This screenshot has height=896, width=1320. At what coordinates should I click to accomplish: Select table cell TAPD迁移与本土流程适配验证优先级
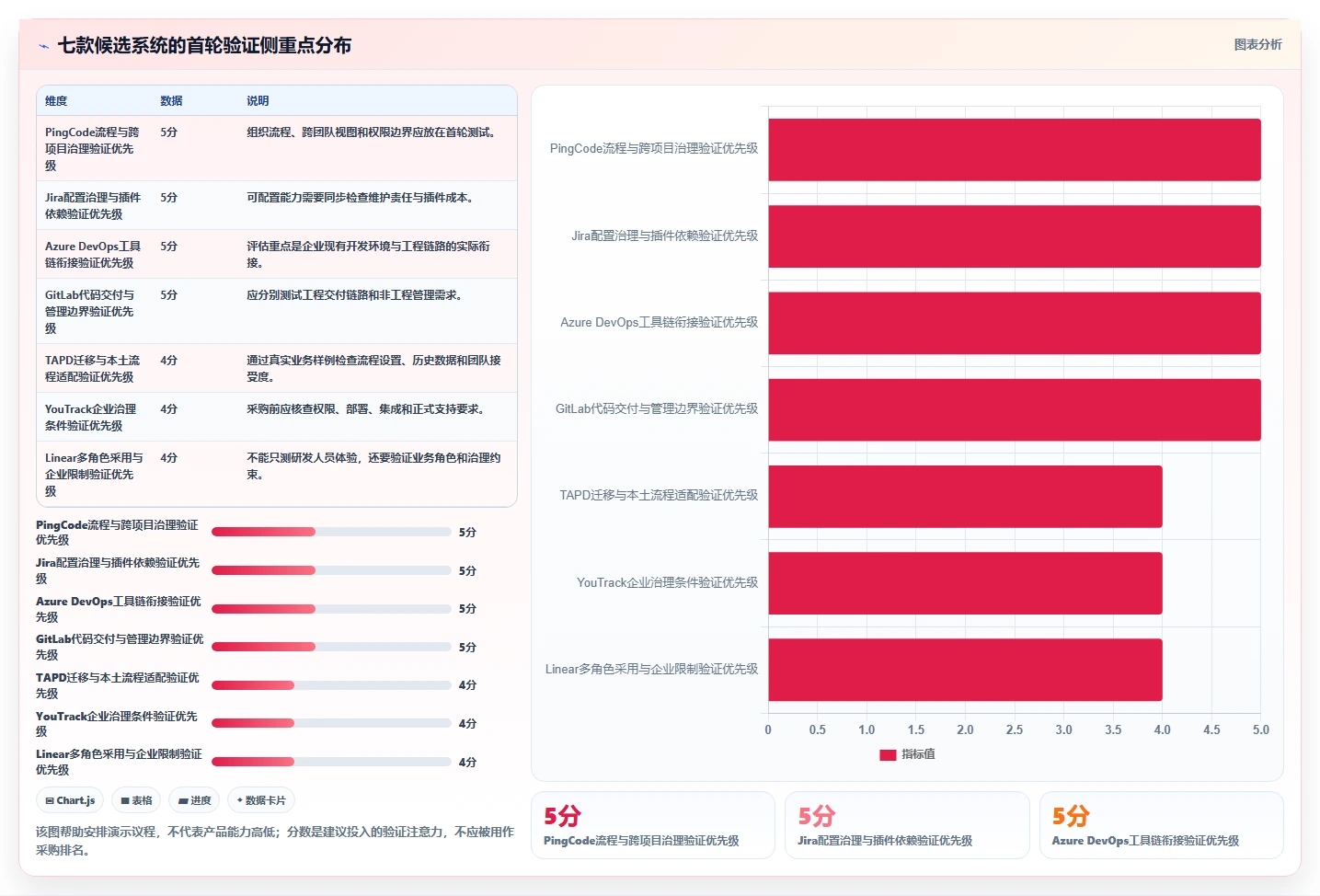coord(93,369)
